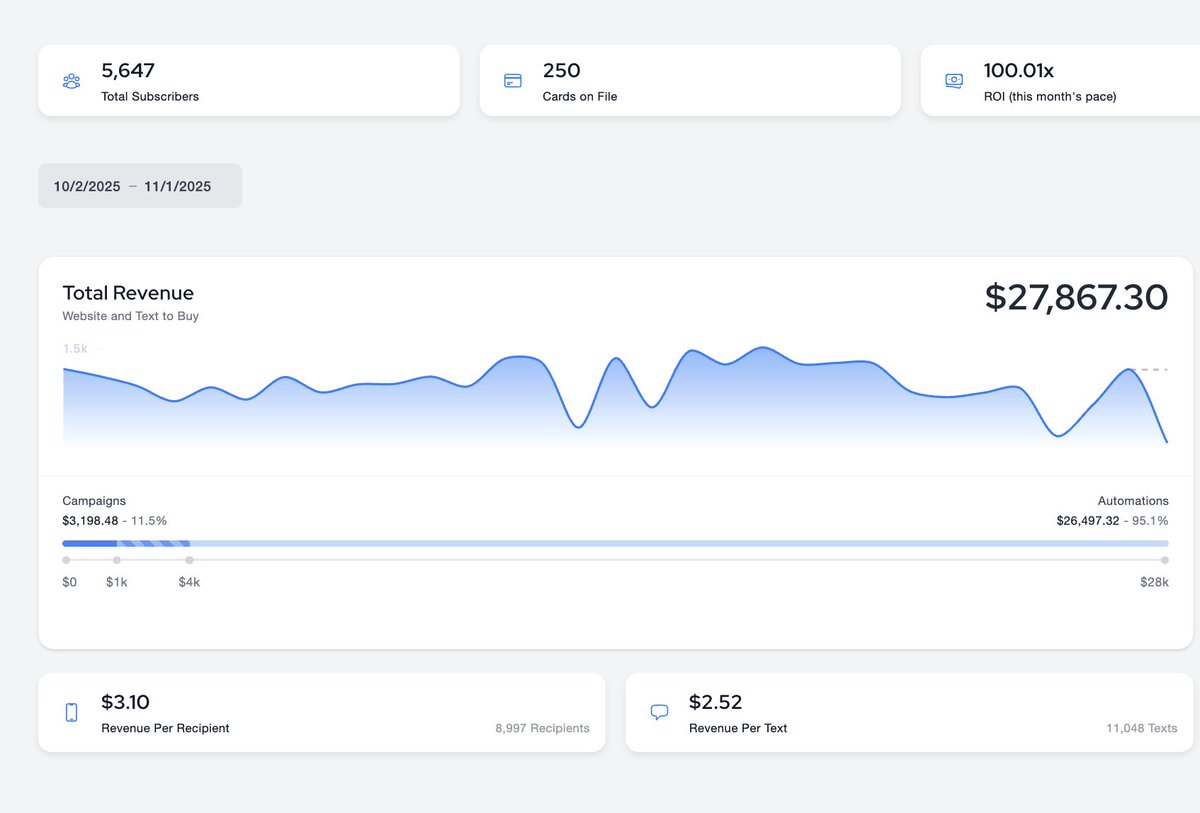This screenshot has height=813, width=1200.
Task: Open the ROI (this month's pace) card
Action: [1060, 80]
